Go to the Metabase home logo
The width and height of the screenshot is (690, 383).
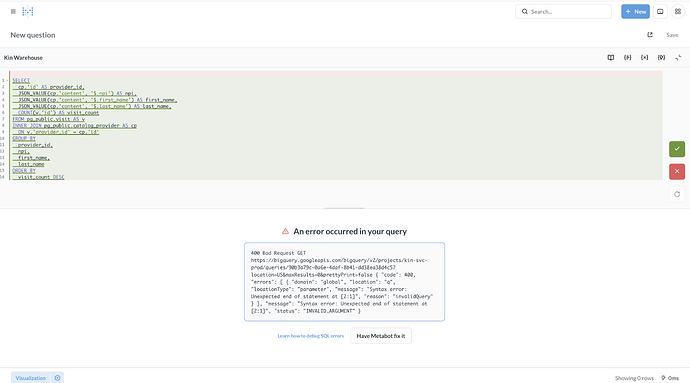28,11
